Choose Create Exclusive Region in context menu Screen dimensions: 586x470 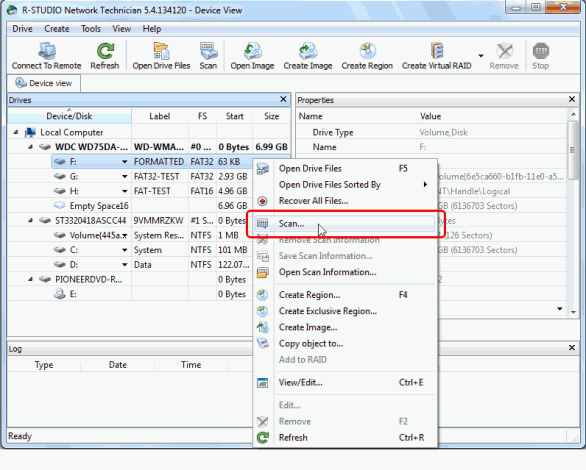click(x=345, y=311)
